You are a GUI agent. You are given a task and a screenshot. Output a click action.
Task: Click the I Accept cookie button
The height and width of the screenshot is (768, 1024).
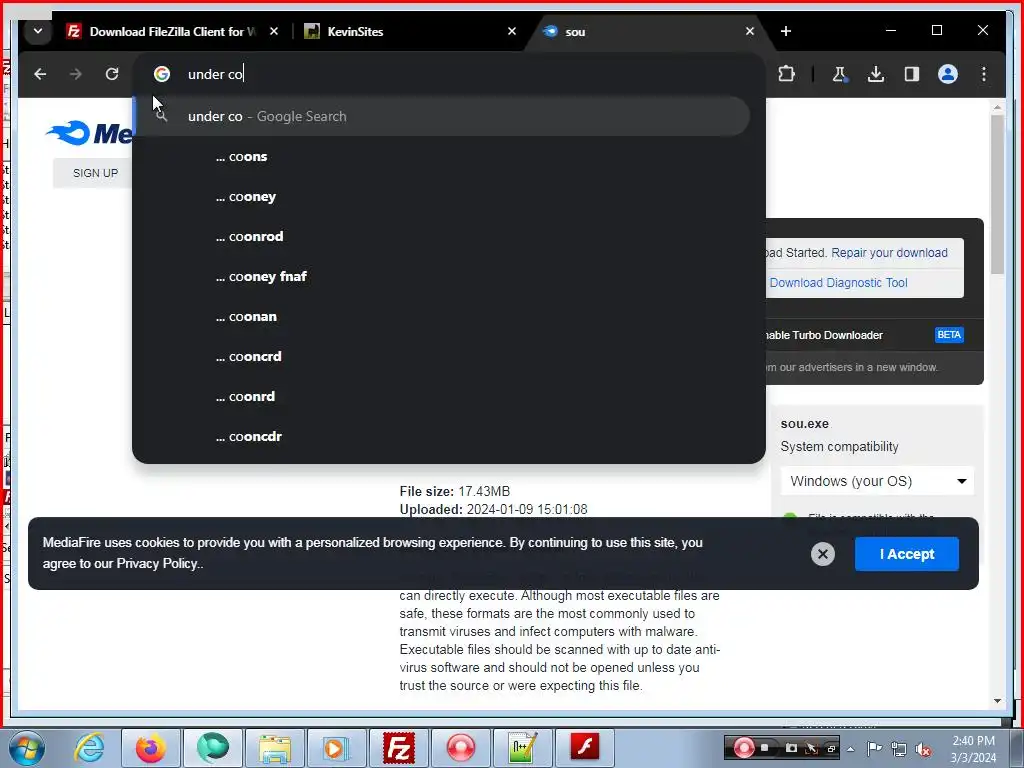coord(906,554)
